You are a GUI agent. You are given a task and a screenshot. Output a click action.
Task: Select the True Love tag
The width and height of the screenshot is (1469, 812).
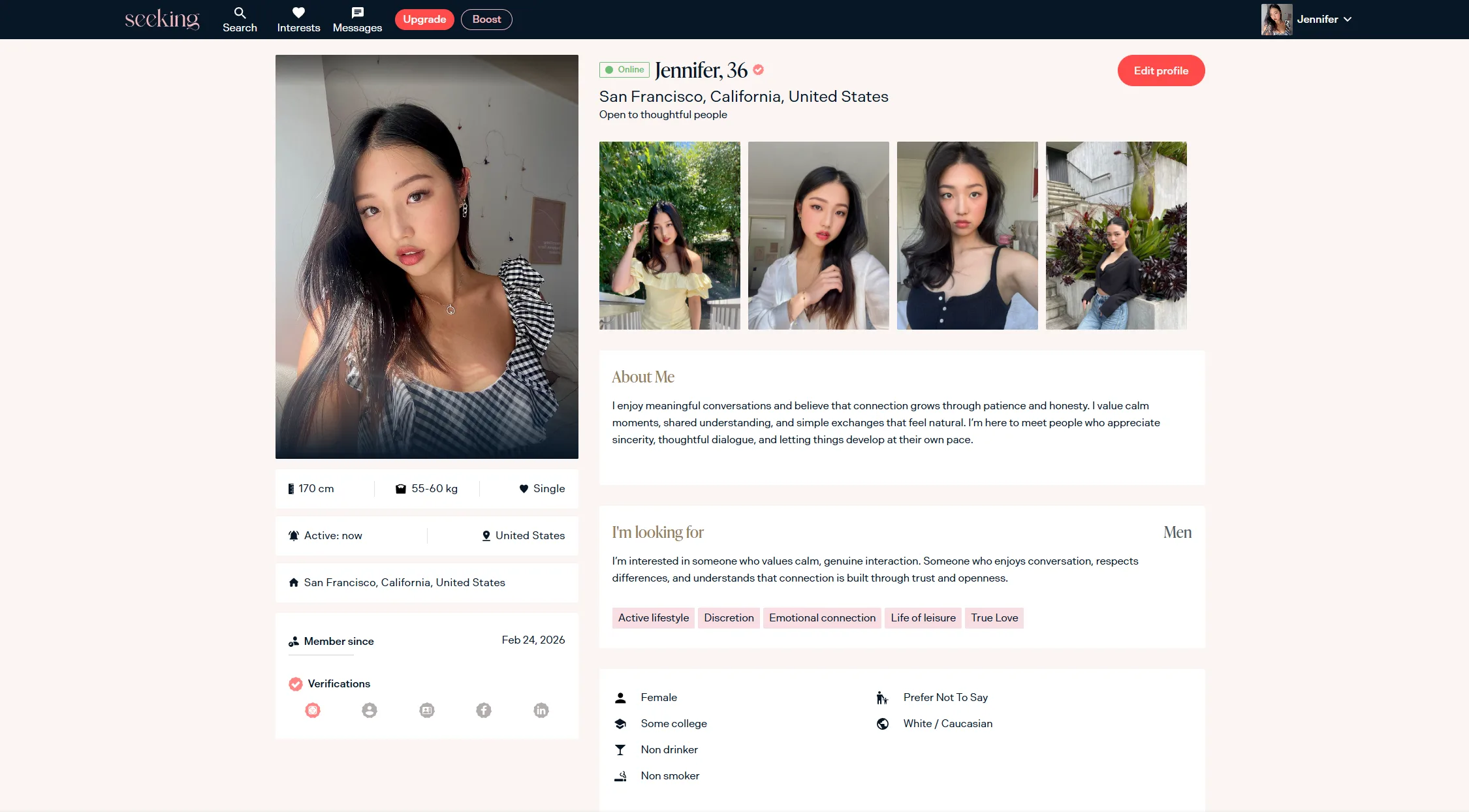(x=994, y=618)
